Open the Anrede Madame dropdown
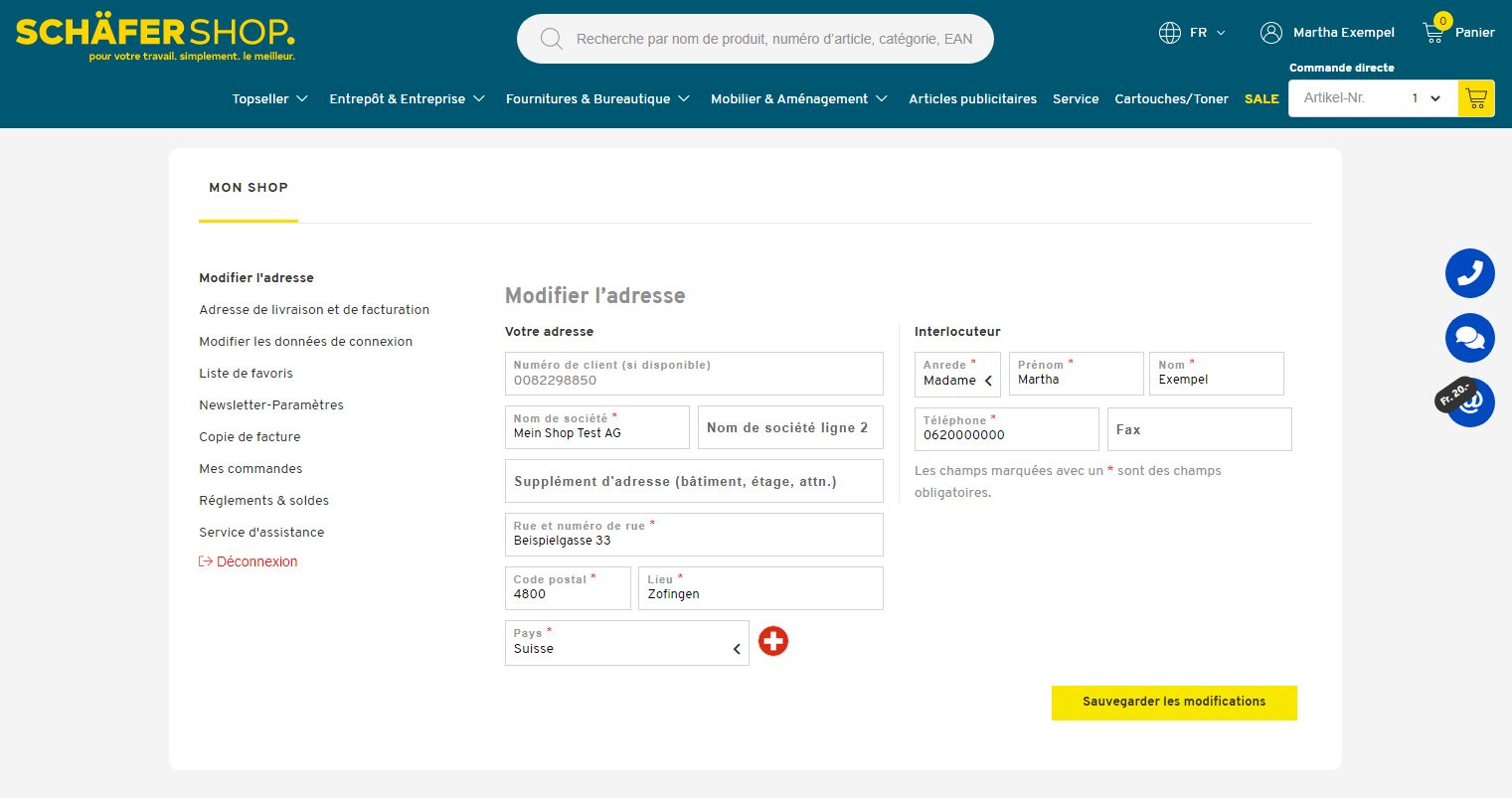Screen dimensions: 1512x798 pos(957,374)
